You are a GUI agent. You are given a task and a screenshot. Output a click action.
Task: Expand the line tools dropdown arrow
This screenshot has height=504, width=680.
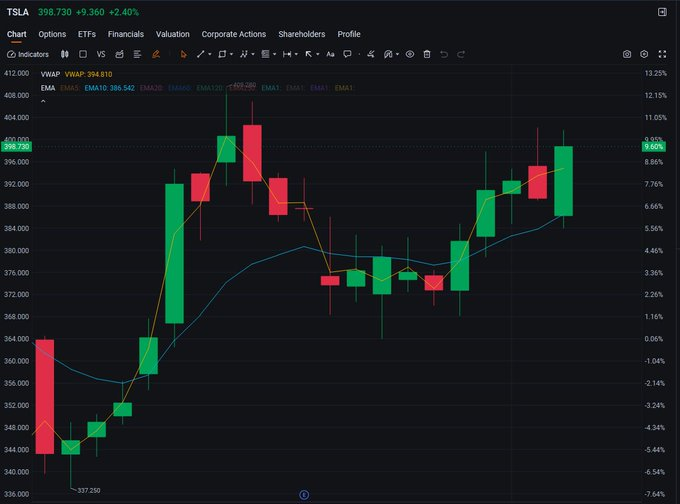210,54
